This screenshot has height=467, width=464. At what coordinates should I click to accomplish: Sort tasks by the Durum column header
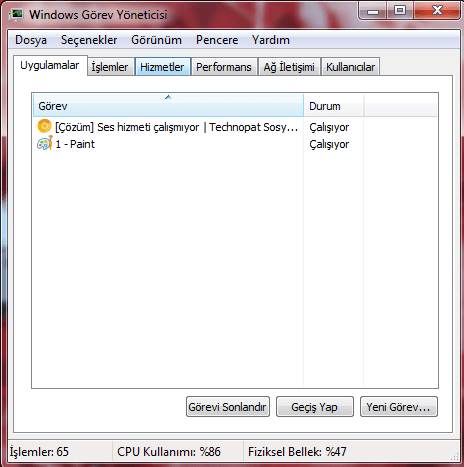333,106
